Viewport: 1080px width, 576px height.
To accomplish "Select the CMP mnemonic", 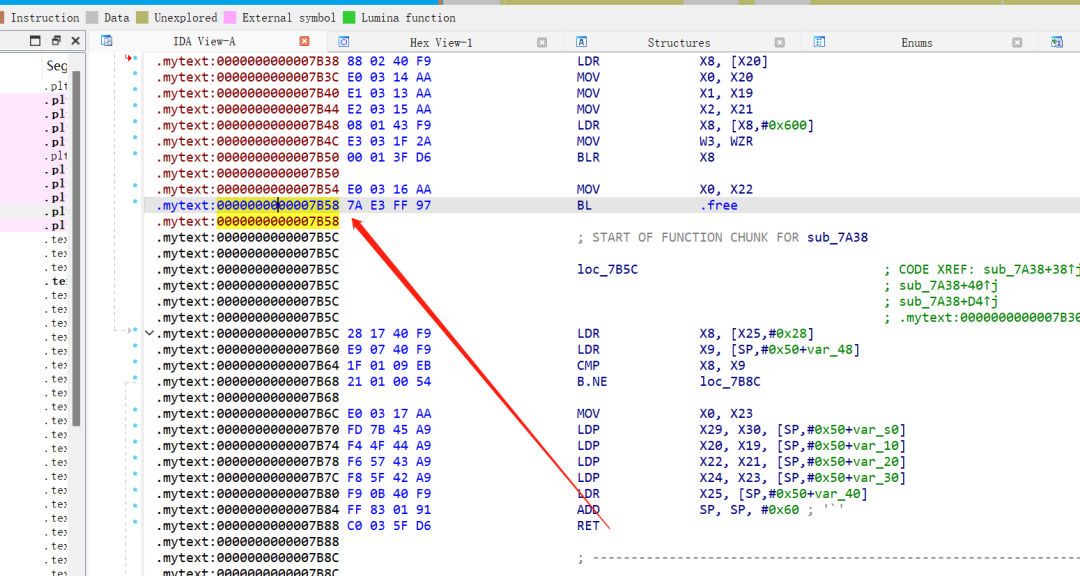I will (x=588, y=366).
